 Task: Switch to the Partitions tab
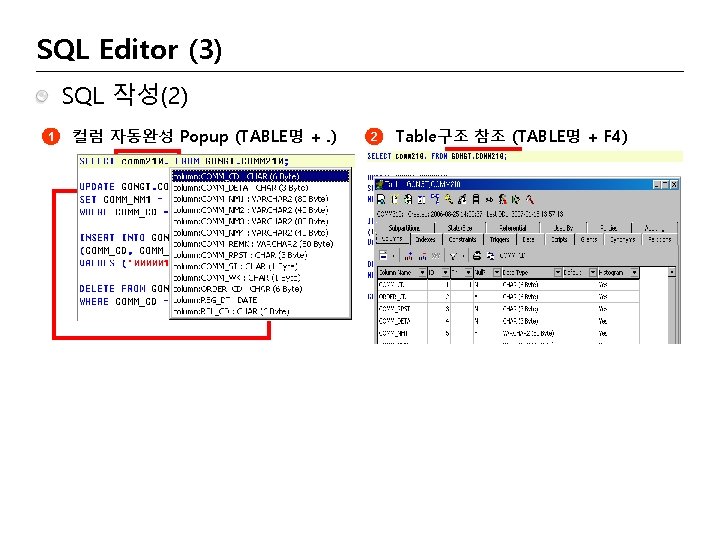coord(659,239)
